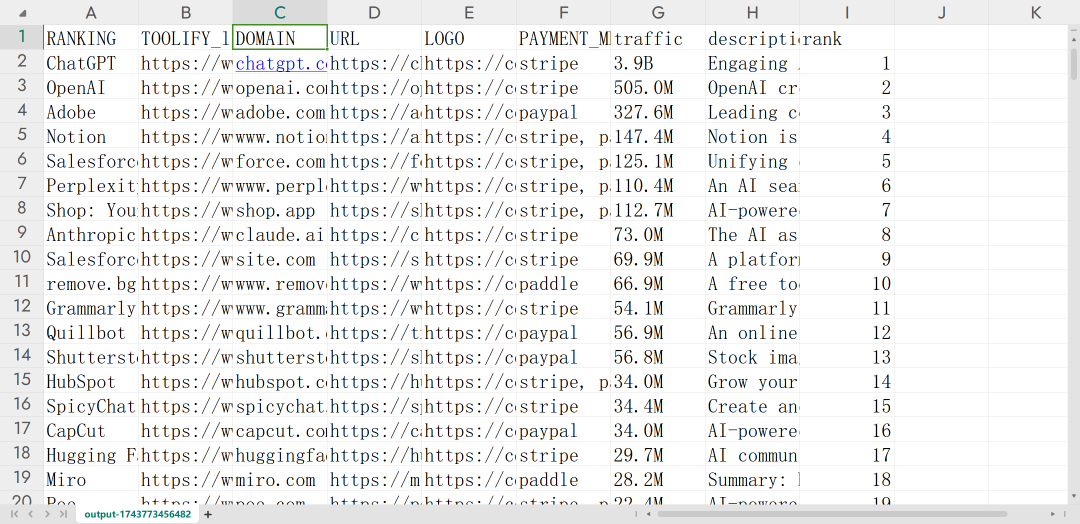
Task: Click the PAYMENT_M header cell
Action: tap(563, 39)
